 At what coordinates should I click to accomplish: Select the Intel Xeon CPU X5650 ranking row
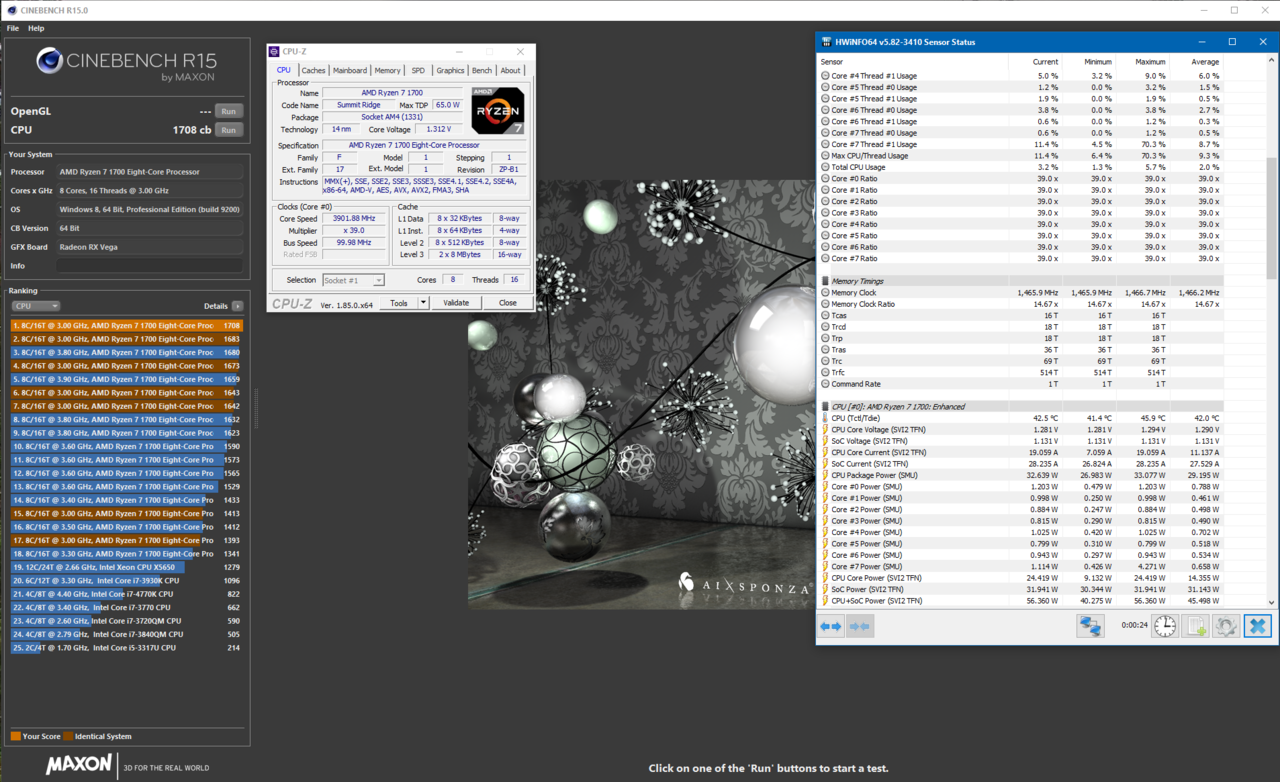click(x=127, y=567)
